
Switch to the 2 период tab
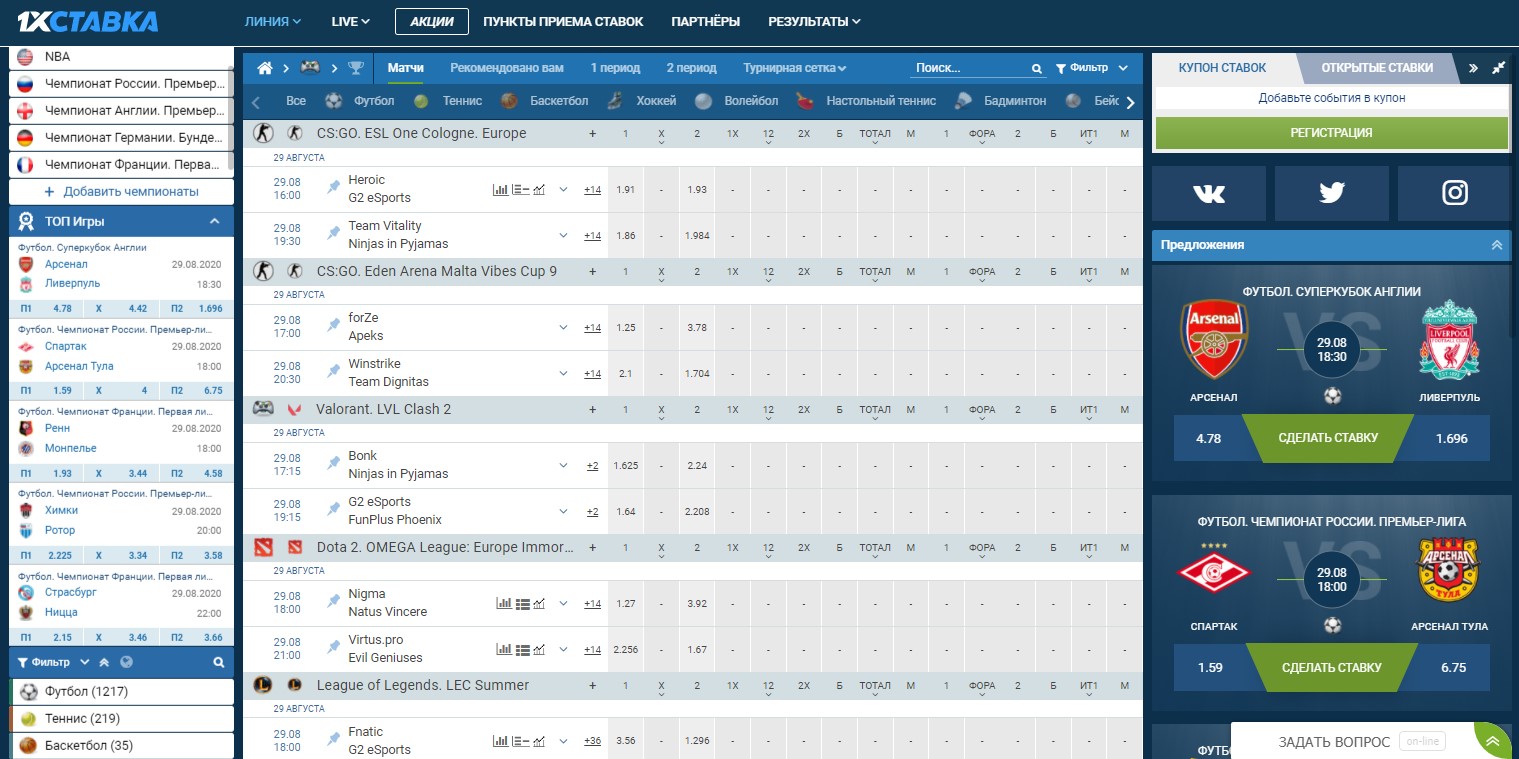[x=692, y=68]
